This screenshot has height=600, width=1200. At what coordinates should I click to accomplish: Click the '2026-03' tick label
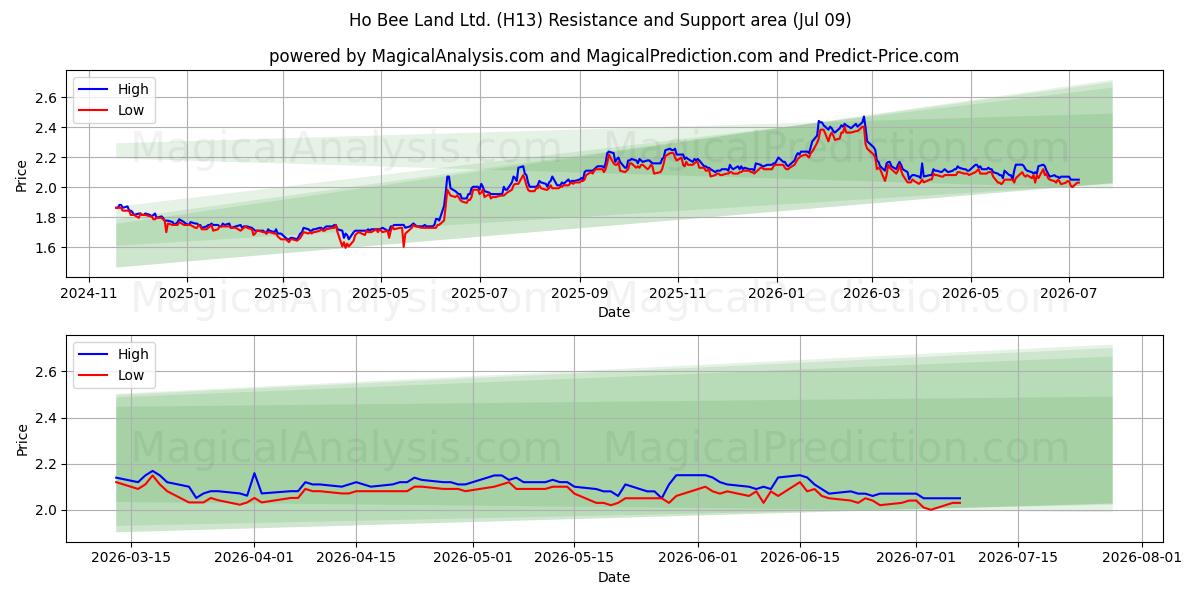click(871, 293)
